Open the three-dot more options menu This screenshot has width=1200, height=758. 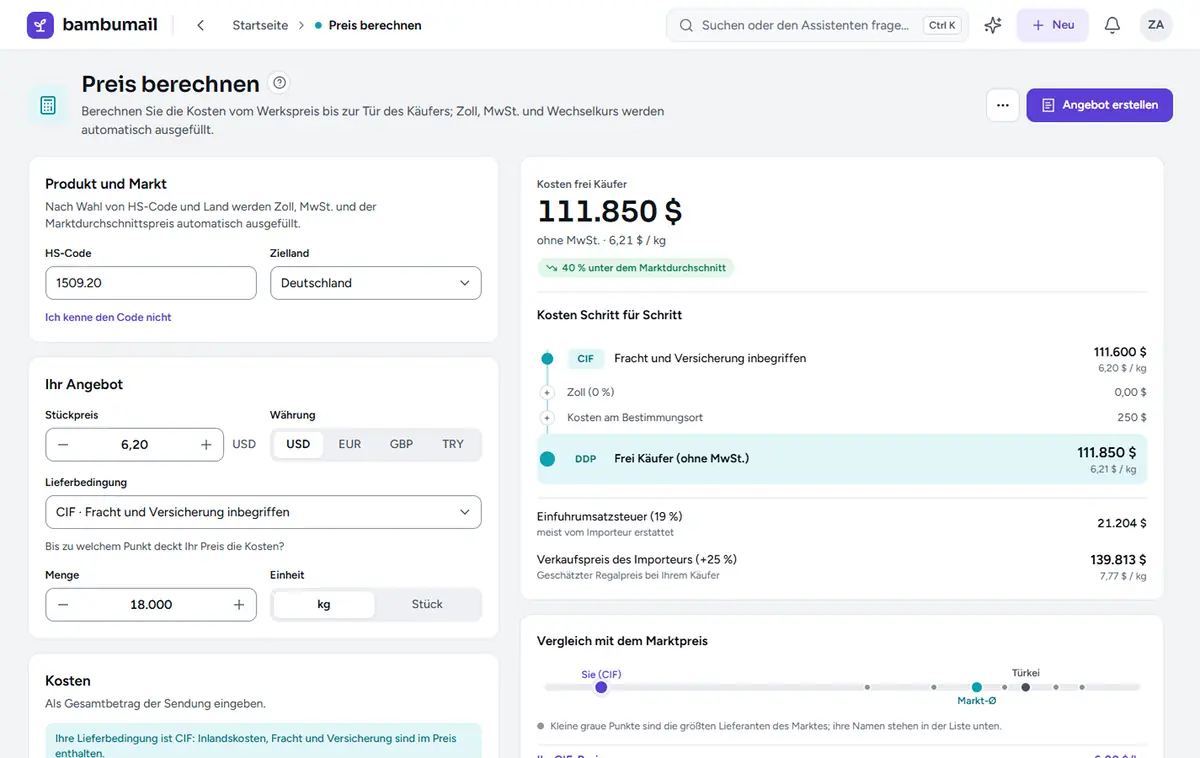pos(1003,105)
